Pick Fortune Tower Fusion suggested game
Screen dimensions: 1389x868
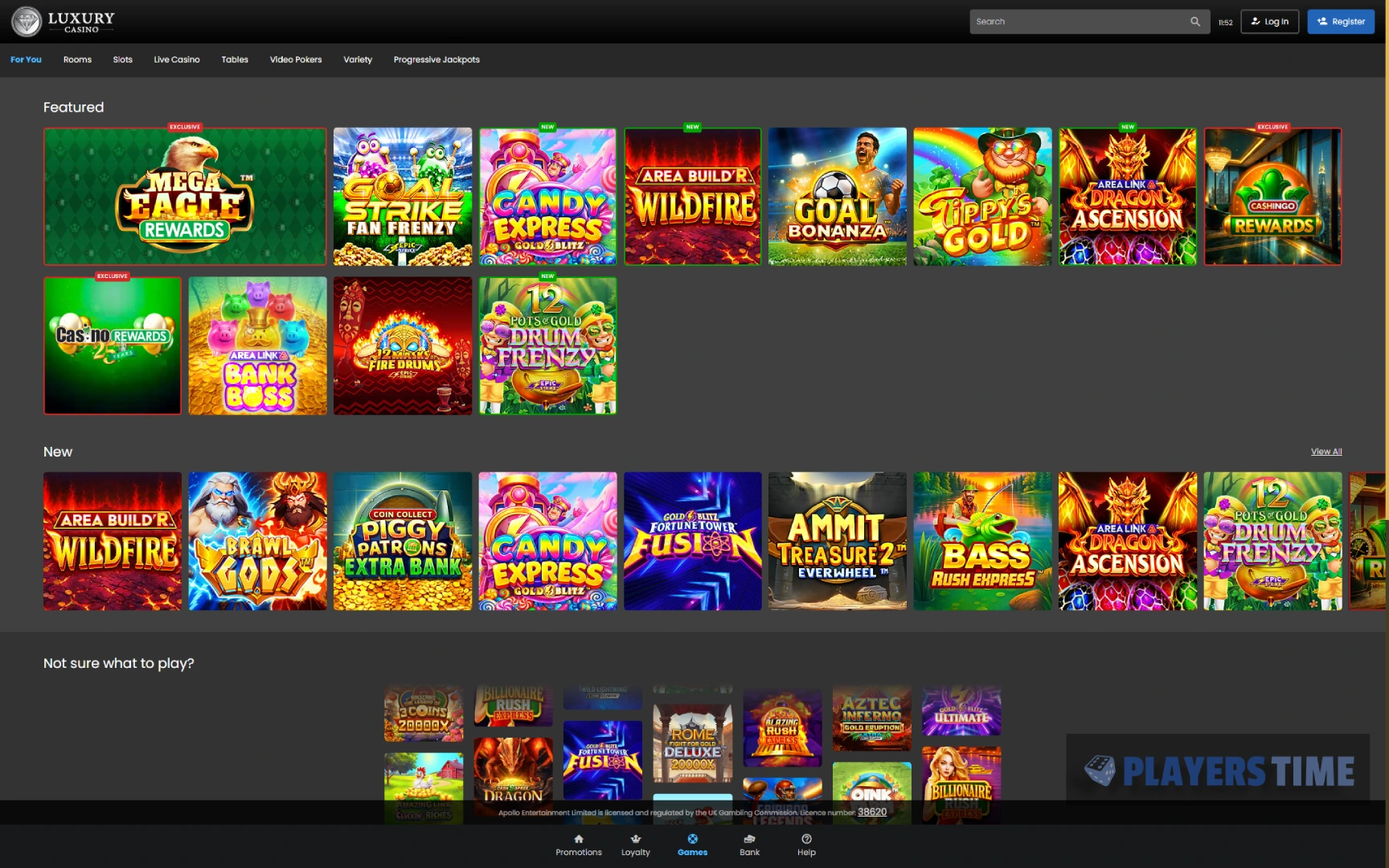pyautogui.click(x=603, y=759)
